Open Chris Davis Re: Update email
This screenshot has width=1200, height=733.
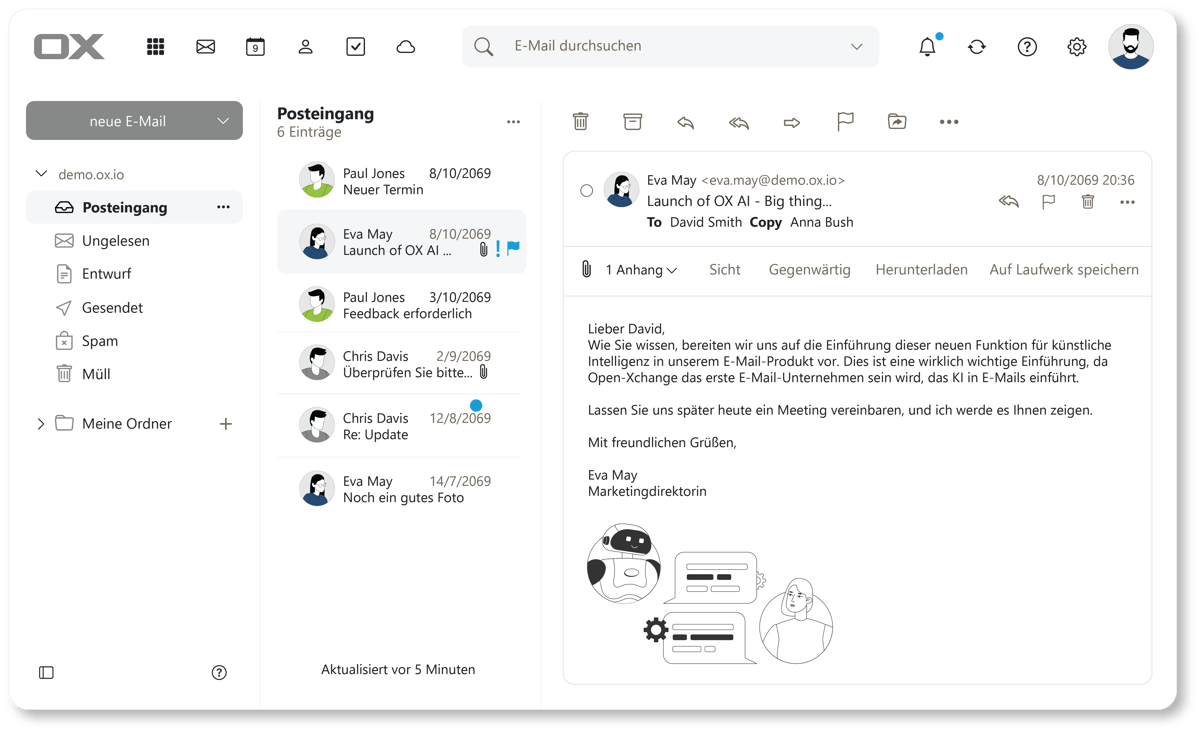[x=400, y=426]
